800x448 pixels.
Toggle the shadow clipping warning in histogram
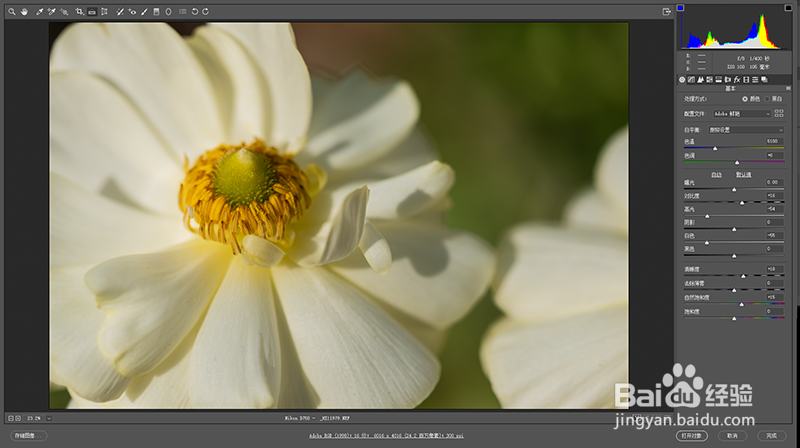[x=680, y=8]
